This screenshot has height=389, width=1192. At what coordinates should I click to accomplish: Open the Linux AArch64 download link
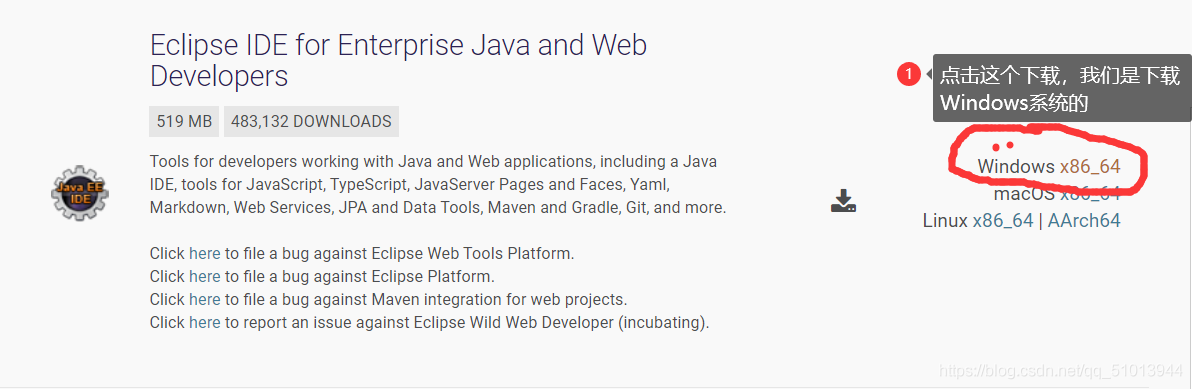pyautogui.click(x=1084, y=221)
